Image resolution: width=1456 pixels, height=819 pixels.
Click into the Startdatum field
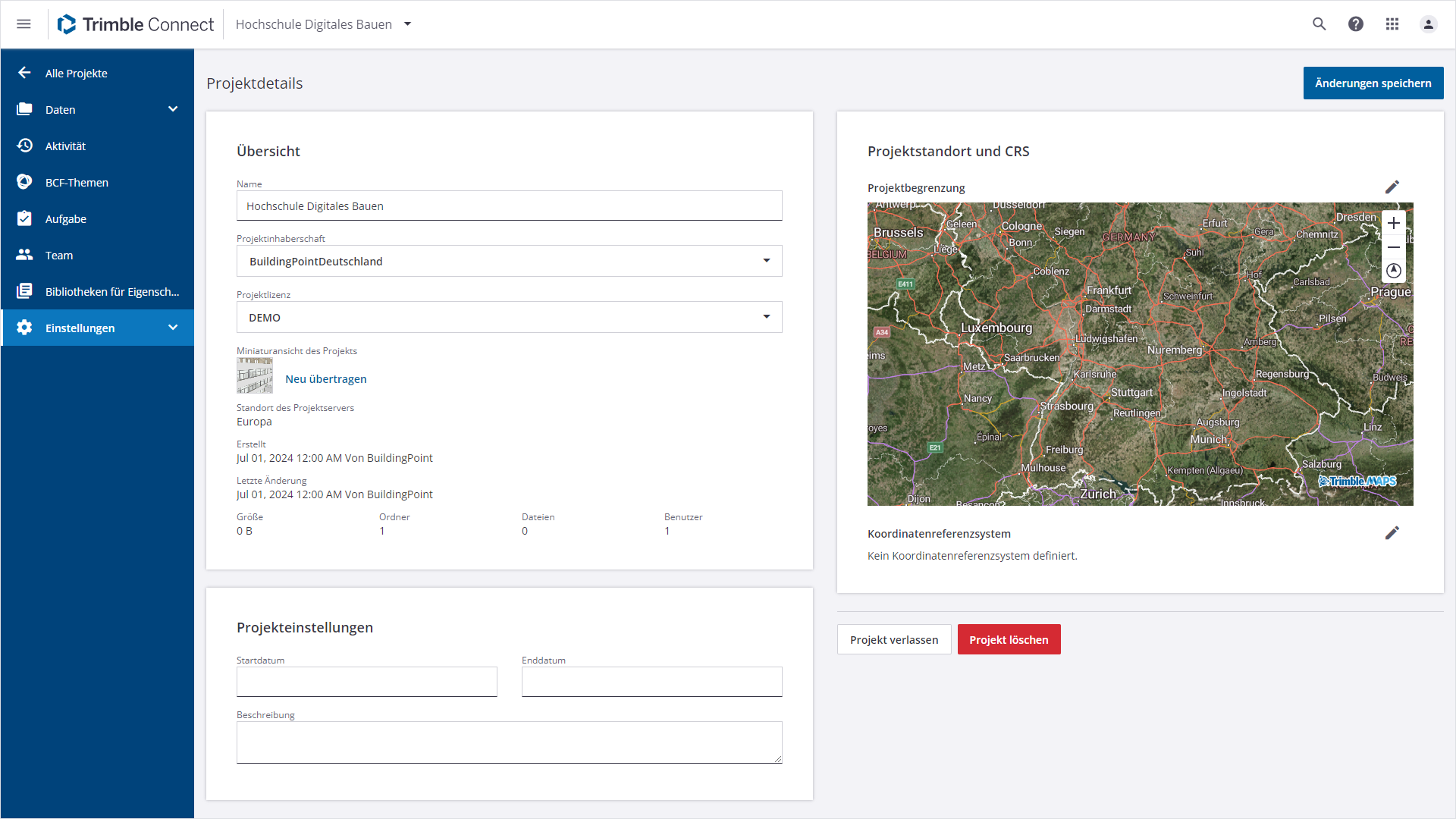(366, 682)
